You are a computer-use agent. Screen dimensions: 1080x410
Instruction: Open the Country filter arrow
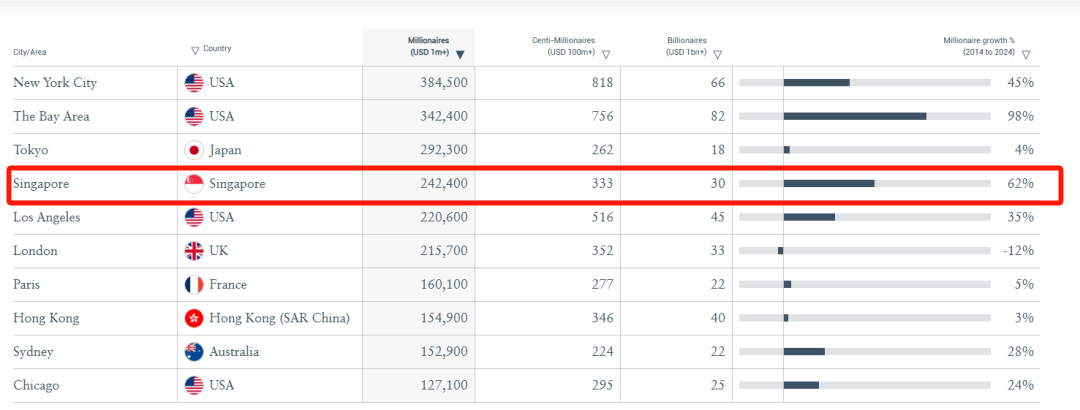pyautogui.click(x=195, y=50)
